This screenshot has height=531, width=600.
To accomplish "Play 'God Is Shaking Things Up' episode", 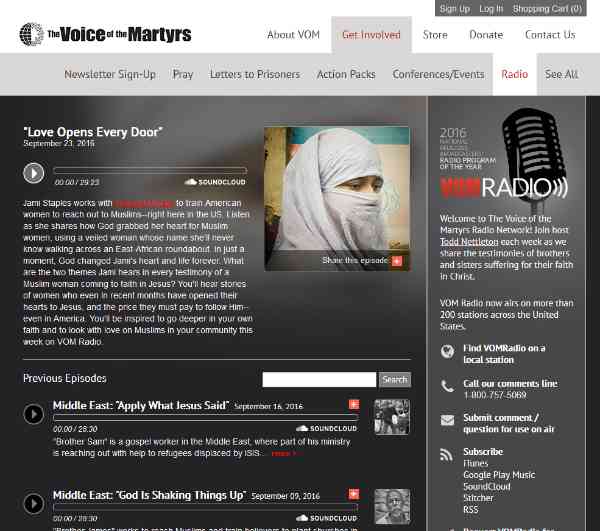I will (34, 503).
